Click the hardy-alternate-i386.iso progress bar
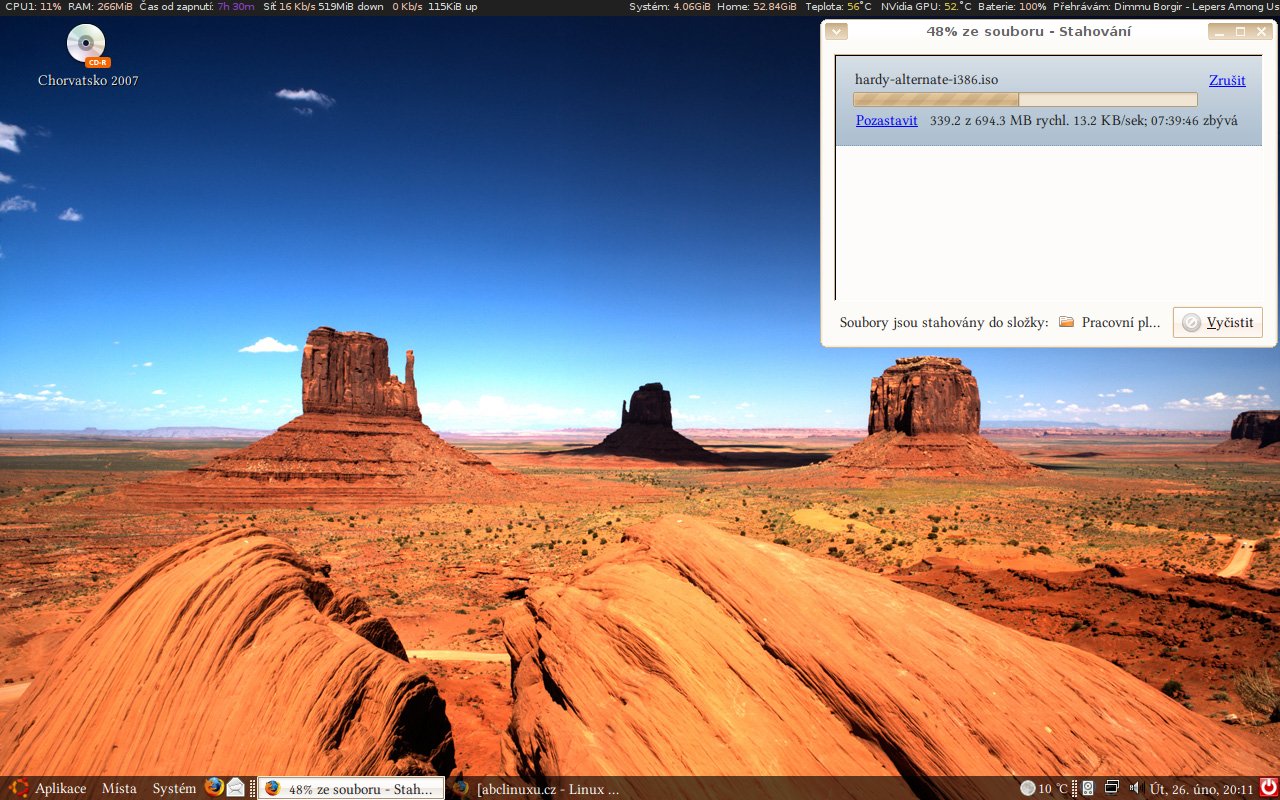 pyautogui.click(x=1024, y=99)
